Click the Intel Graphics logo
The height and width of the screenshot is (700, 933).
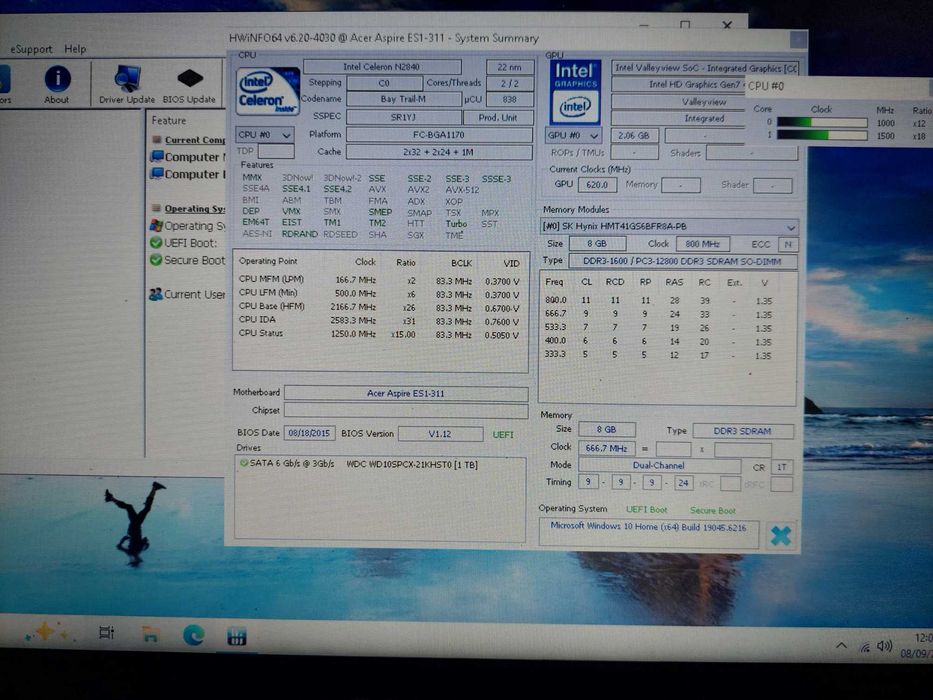click(x=575, y=92)
